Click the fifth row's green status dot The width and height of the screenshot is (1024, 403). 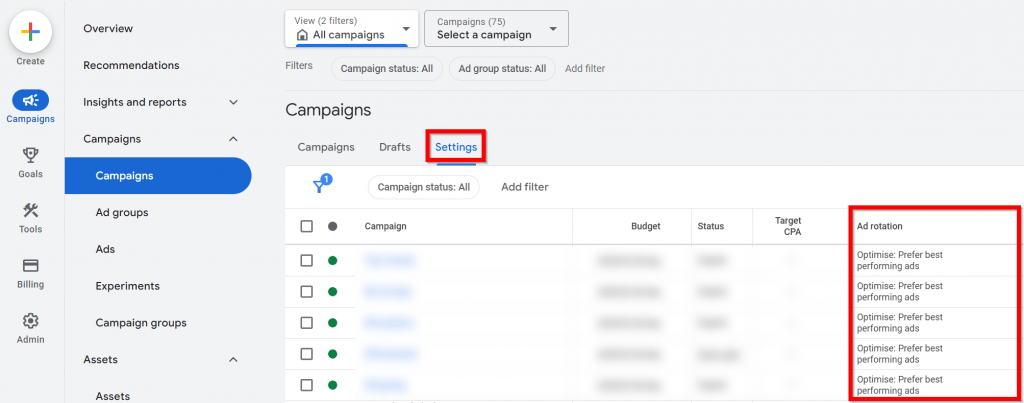332,385
